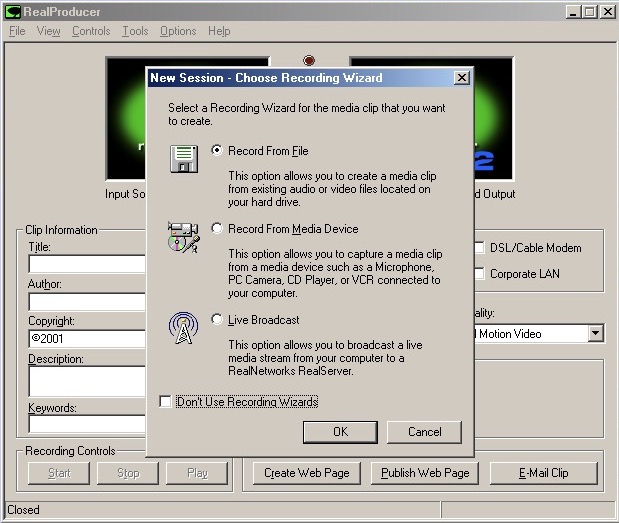
Task: Select the Live Broadcast radio button
Action: click(x=218, y=319)
